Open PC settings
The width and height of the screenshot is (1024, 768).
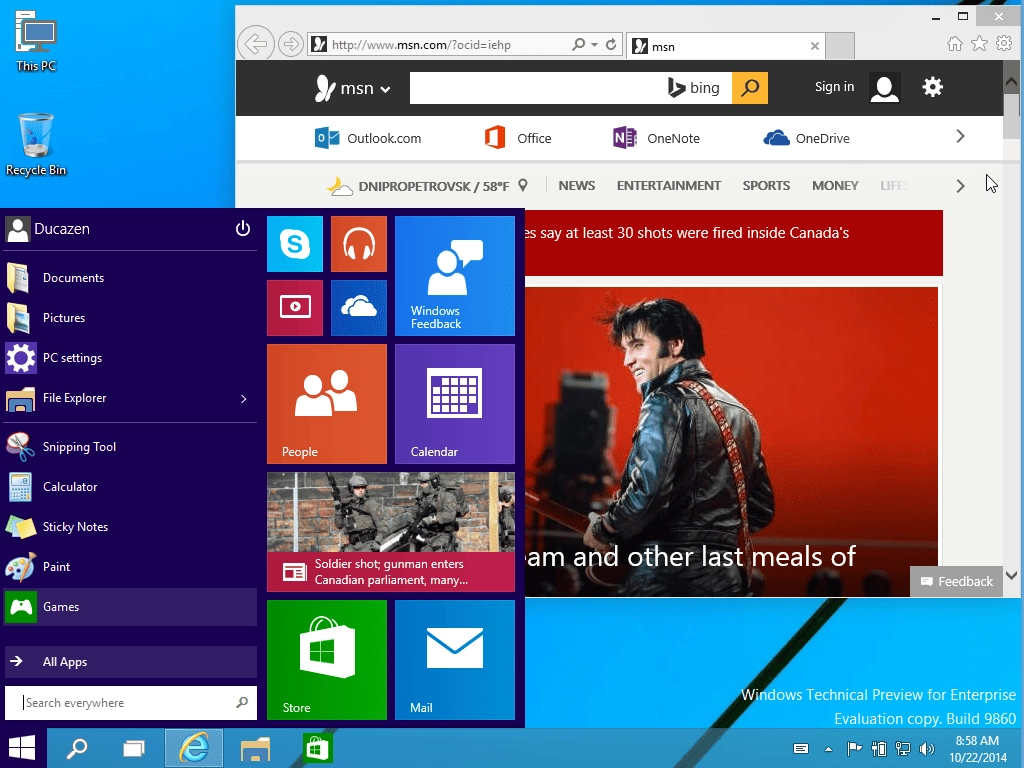click(131, 358)
